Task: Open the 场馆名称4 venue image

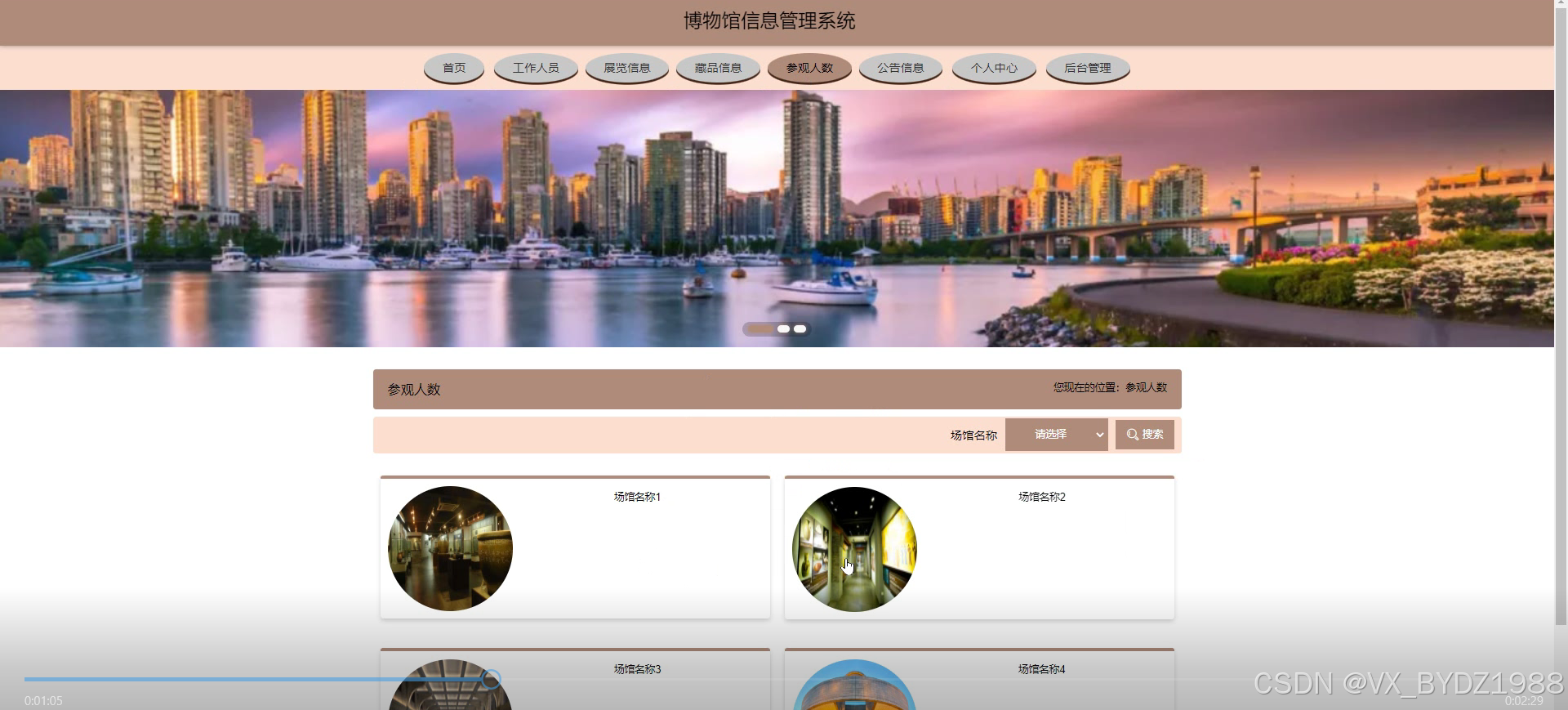Action: point(854,685)
